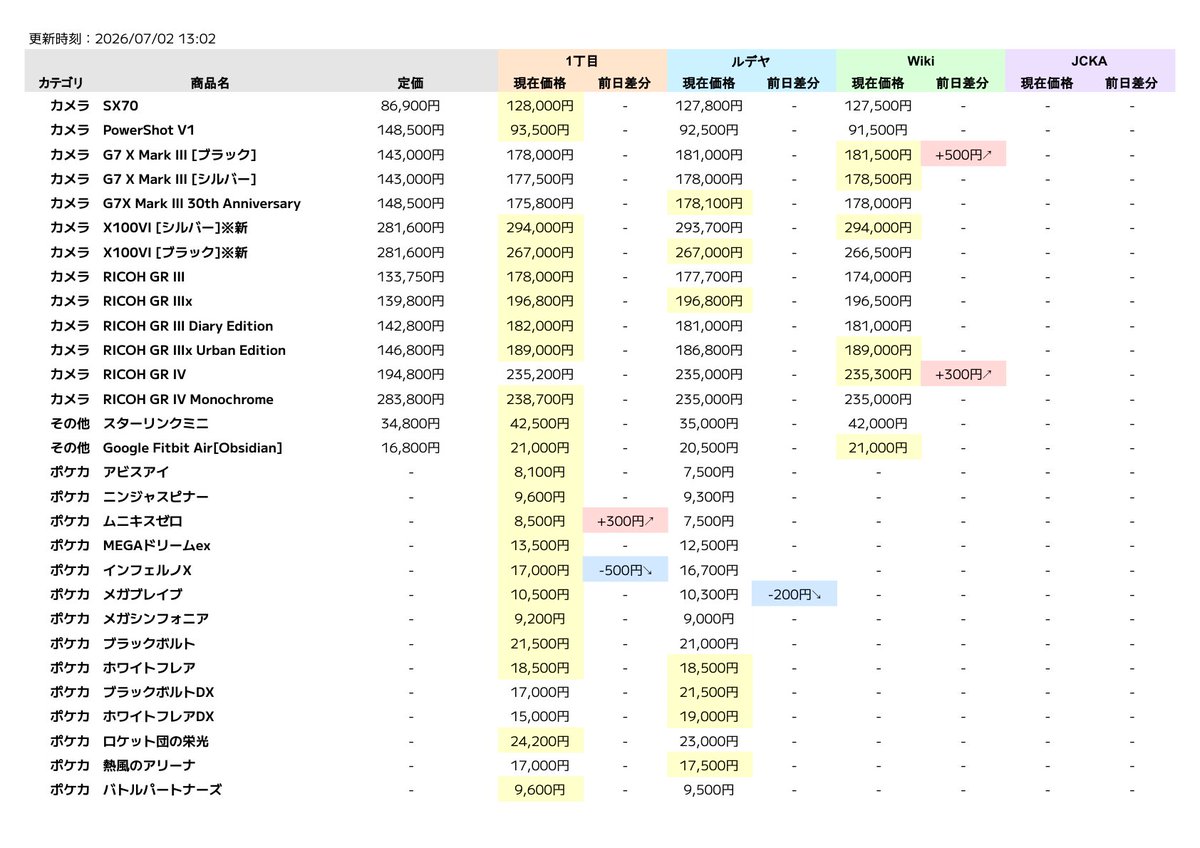Click the 127,800円 price cell
This screenshot has width=1200, height=848.
[709, 105]
